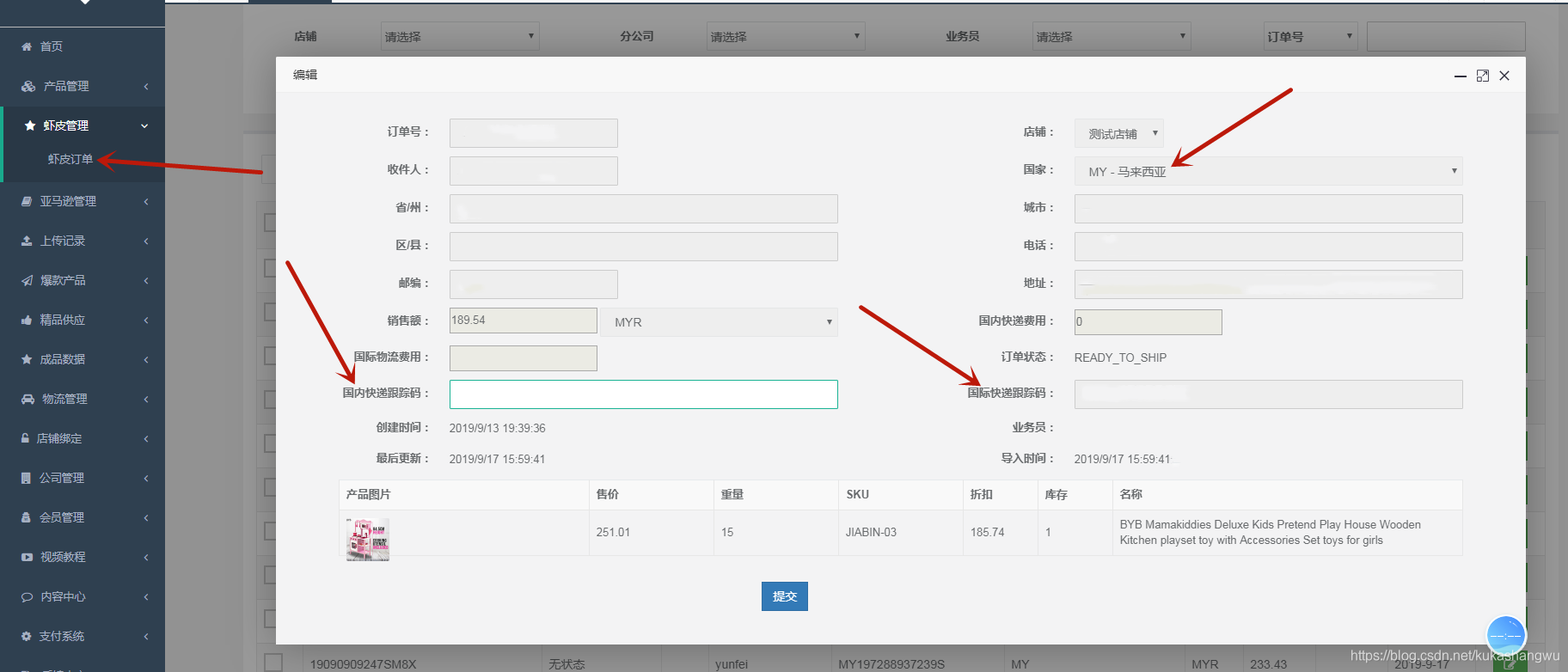The width and height of the screenshot is (1568, 672).
Task: Open the 店铺 filter dropdown in background
Action: point(460,36)
